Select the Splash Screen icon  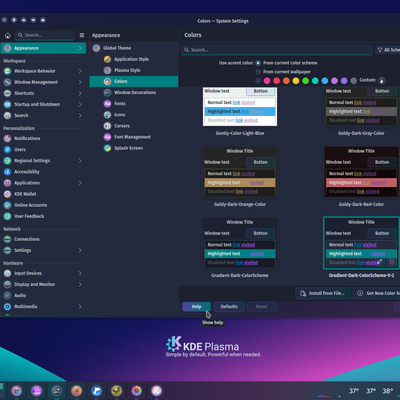[x=107, y=148]
